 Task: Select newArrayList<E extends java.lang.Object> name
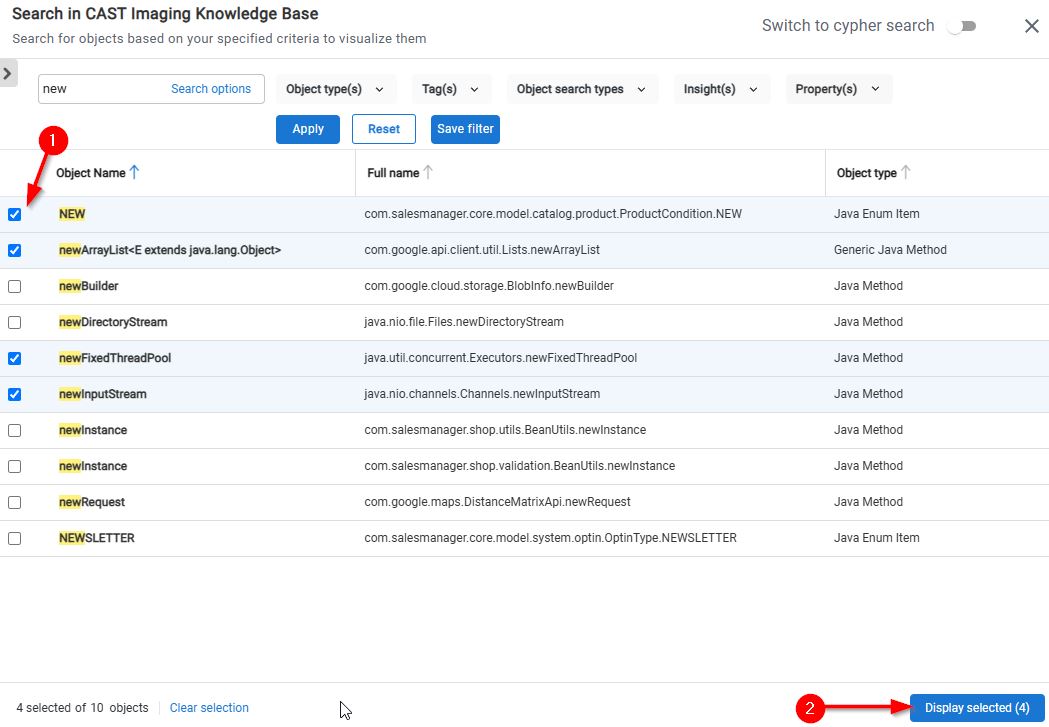click(x=170, y=250)
